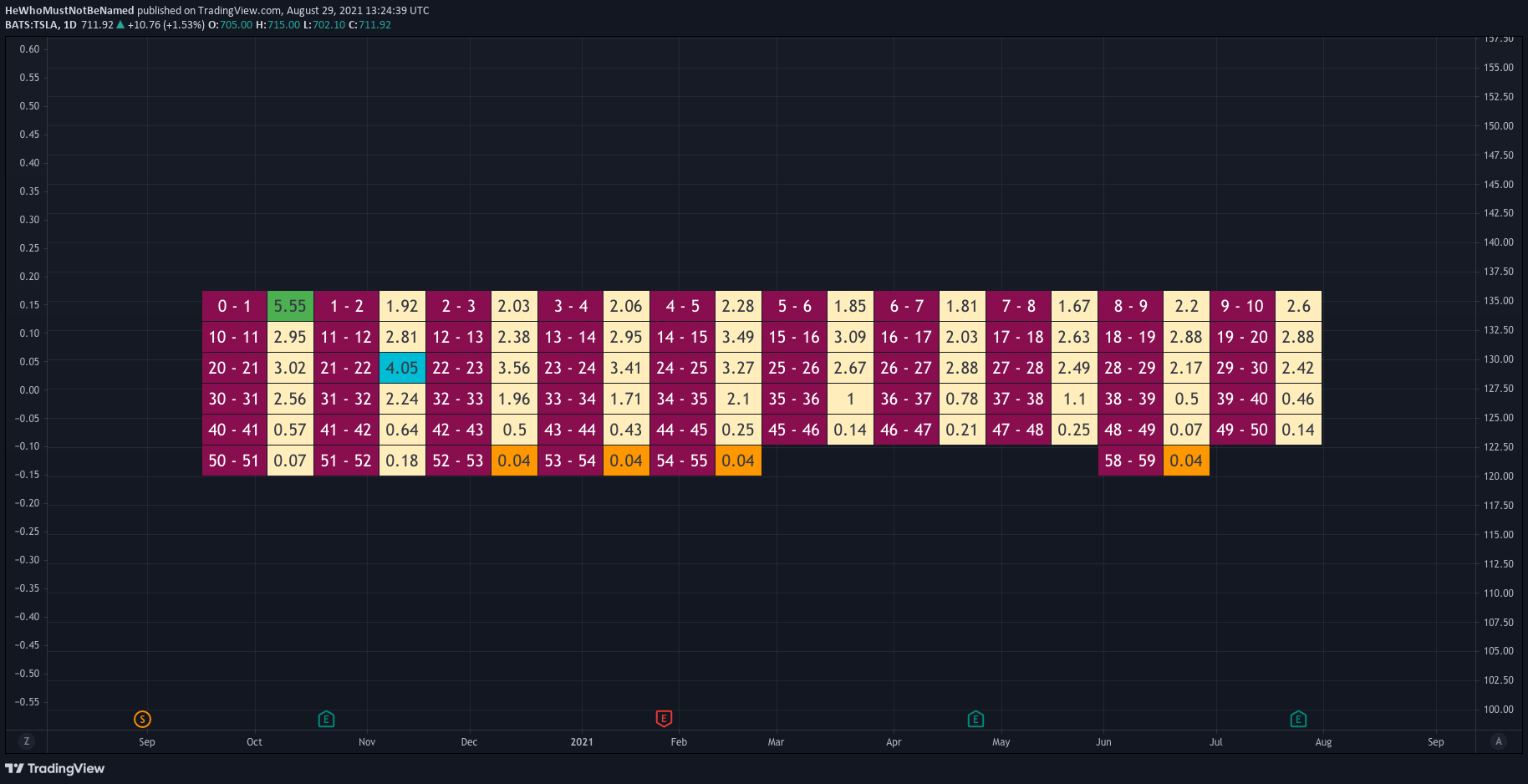Click the '9 - 10' range cell
This screenshot has height=784, width=1528.
(1242, 306)
